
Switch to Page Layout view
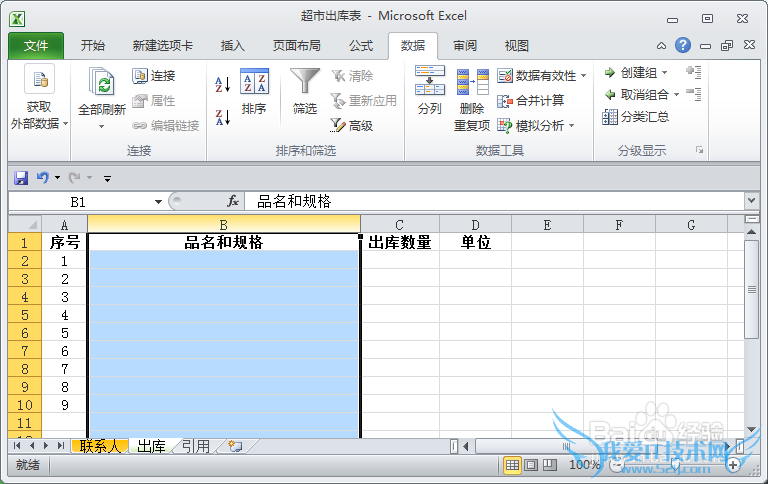tap(531, 465)
